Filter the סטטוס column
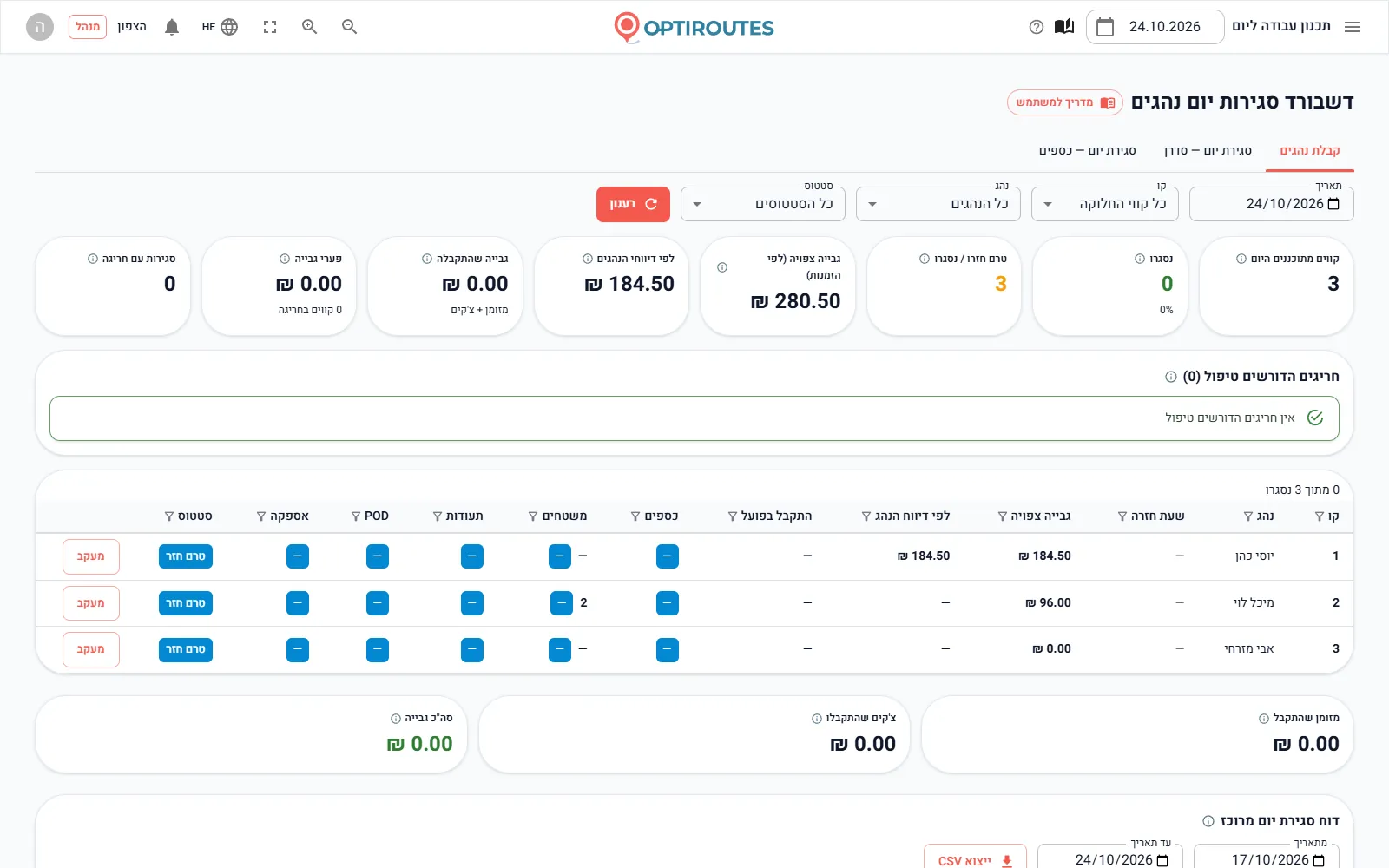Image resolution: width=1389 pixels, height=868 pixels. coord(169,516)
